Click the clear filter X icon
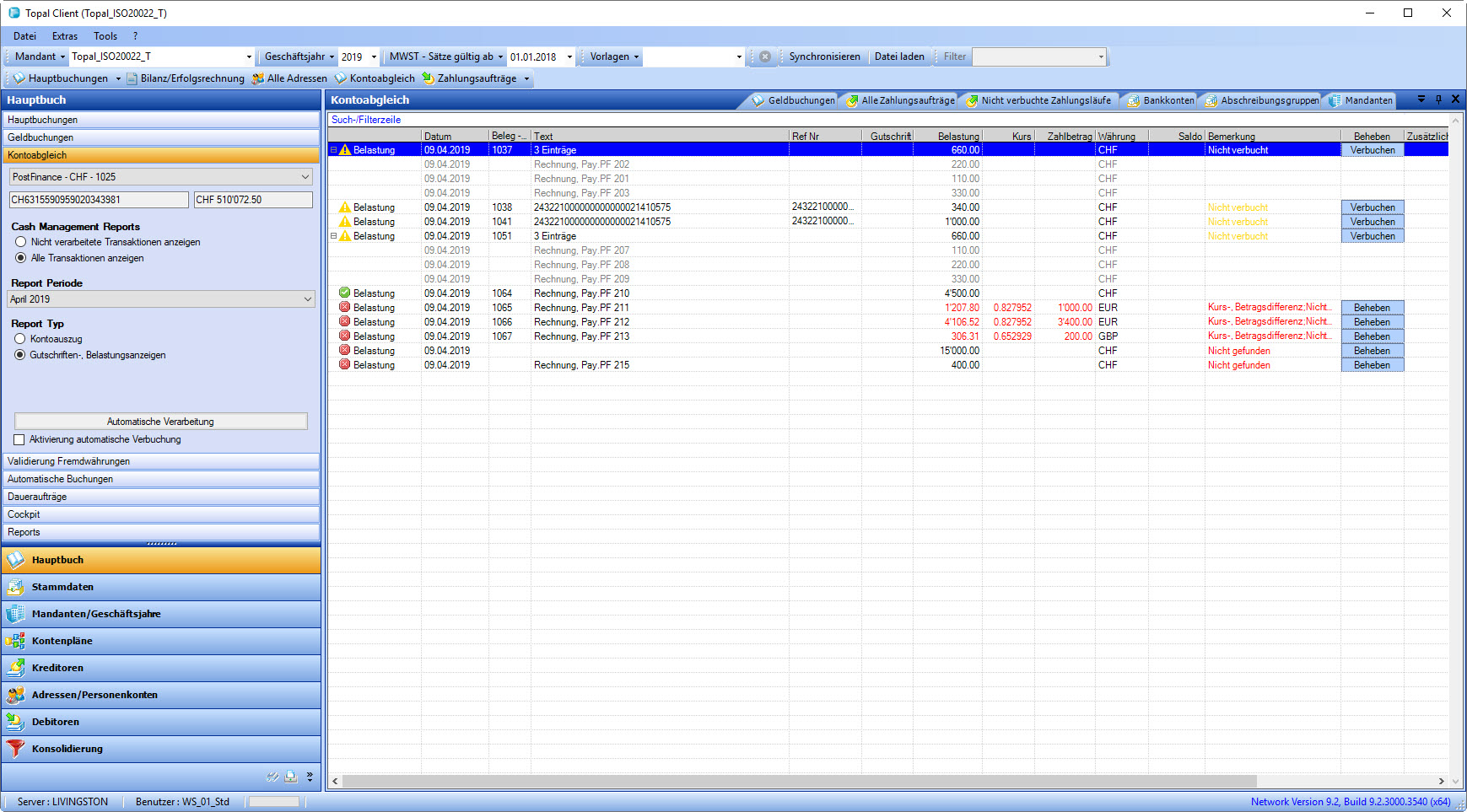1467x812 pixels. pos(765,56)
